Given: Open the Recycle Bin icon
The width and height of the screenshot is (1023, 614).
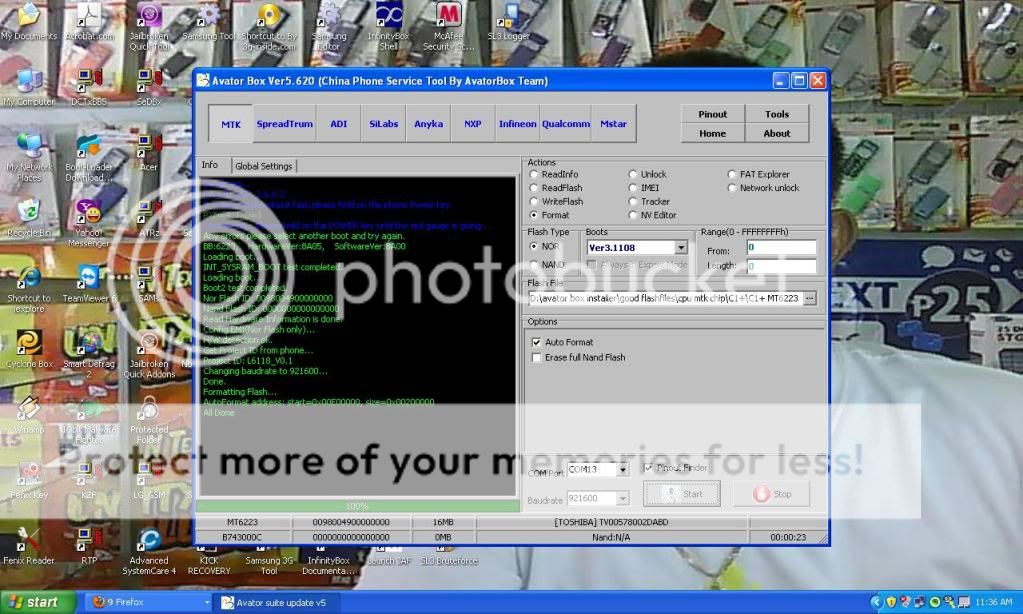Looking at the screenshot, I should click(x=29, y=212).
